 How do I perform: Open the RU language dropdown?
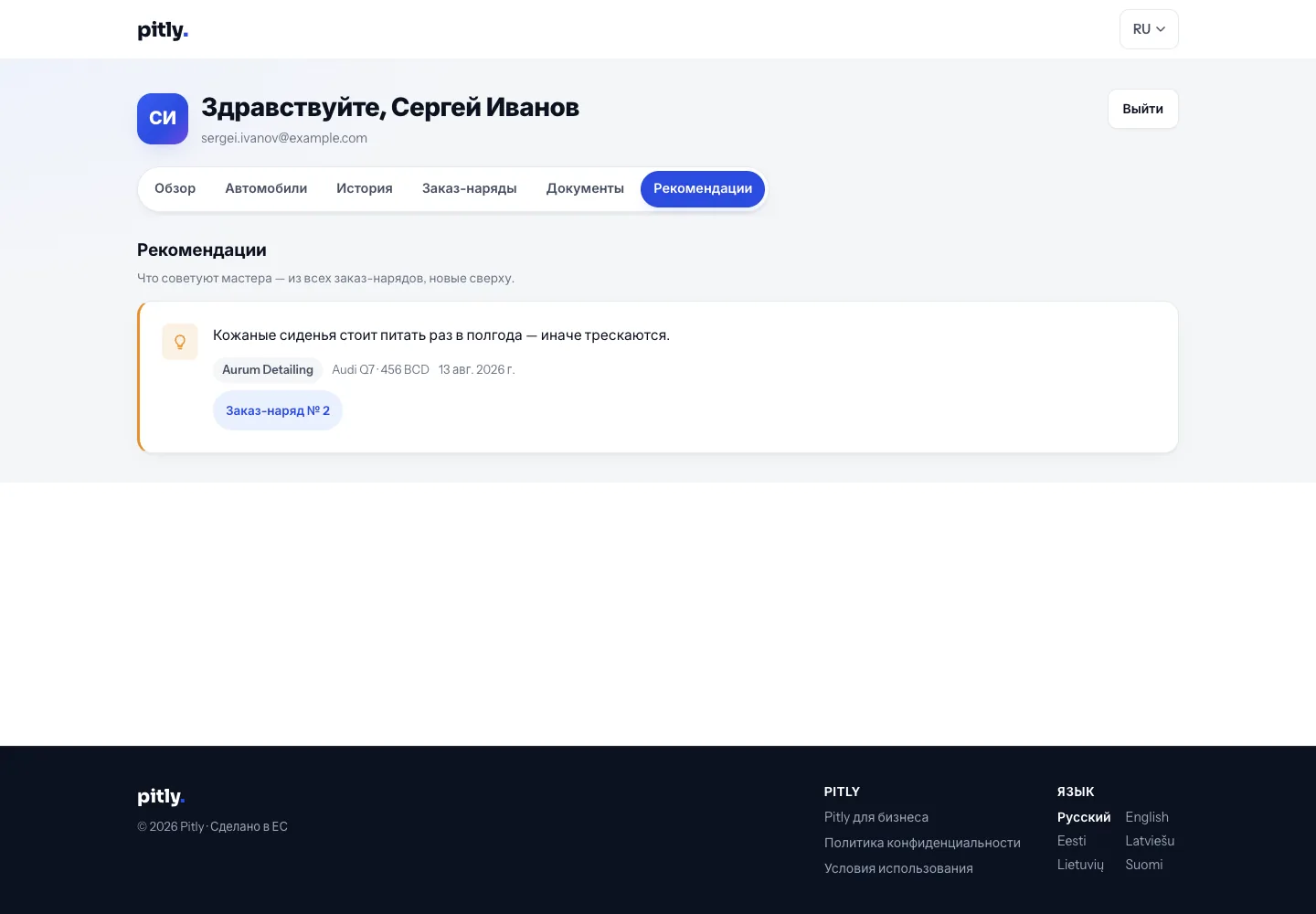point(1149,29)
